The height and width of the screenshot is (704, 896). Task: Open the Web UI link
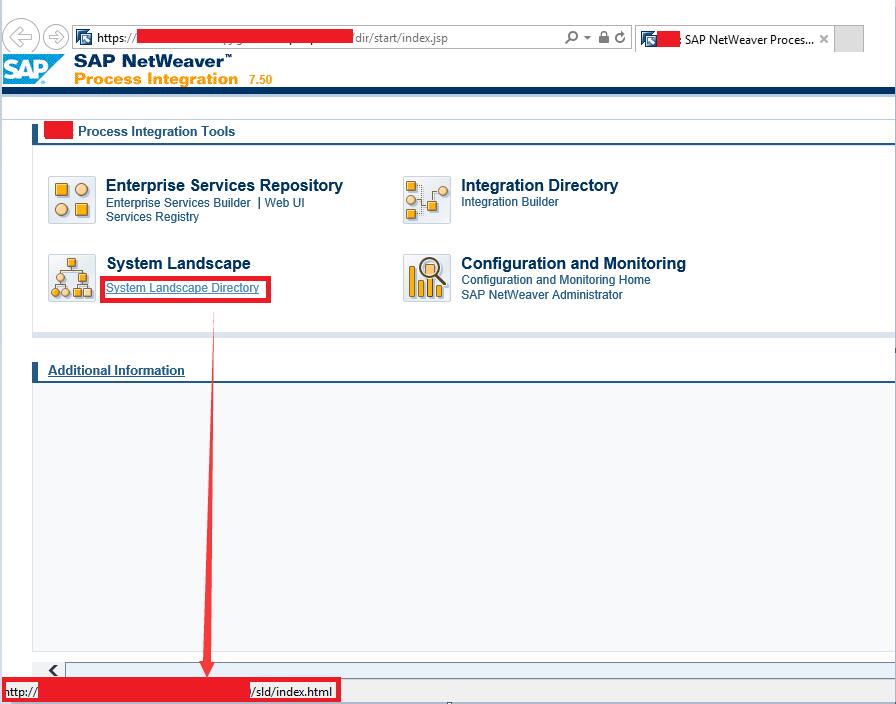(285, 203)
